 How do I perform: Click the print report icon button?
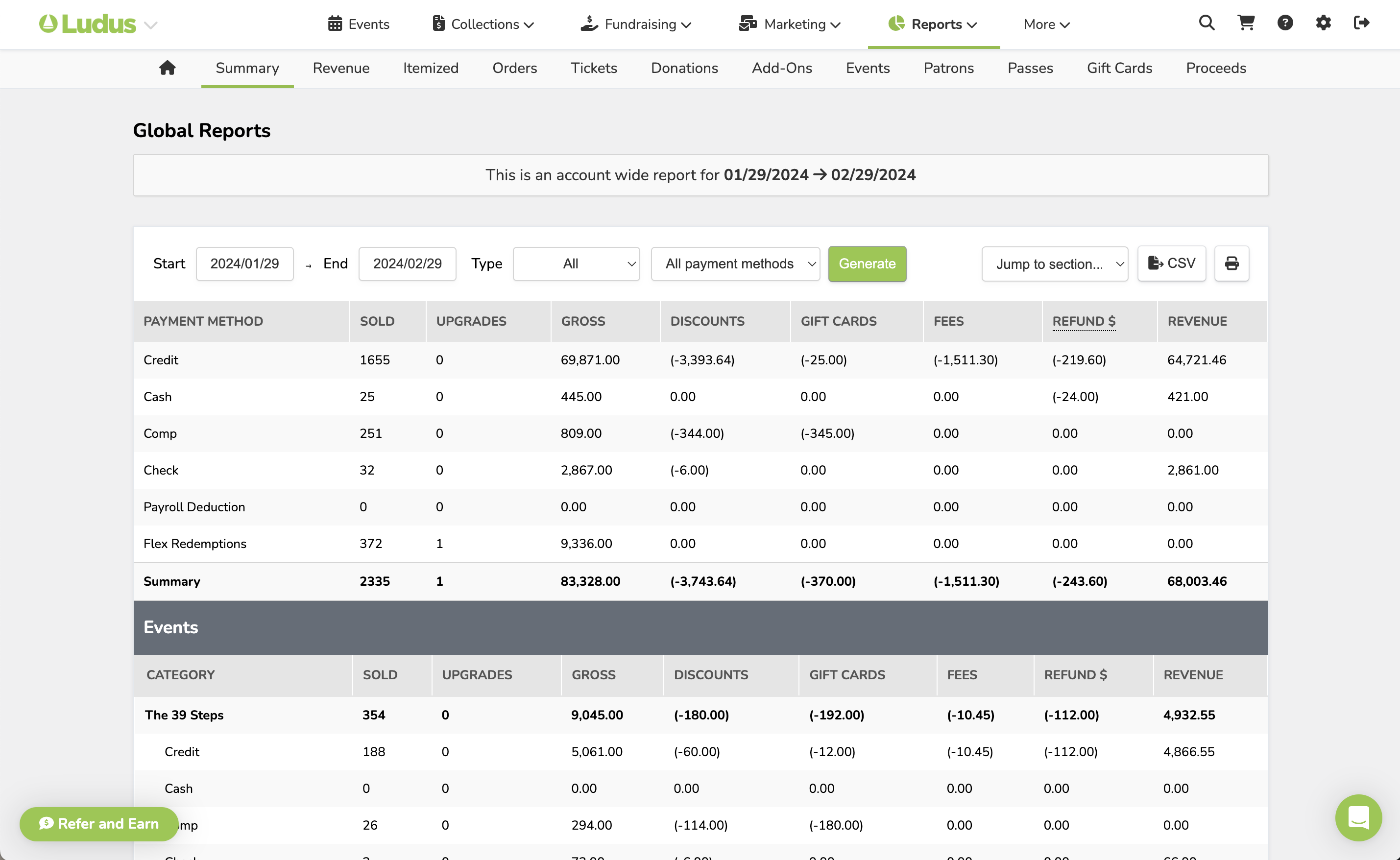point(1231,263)
